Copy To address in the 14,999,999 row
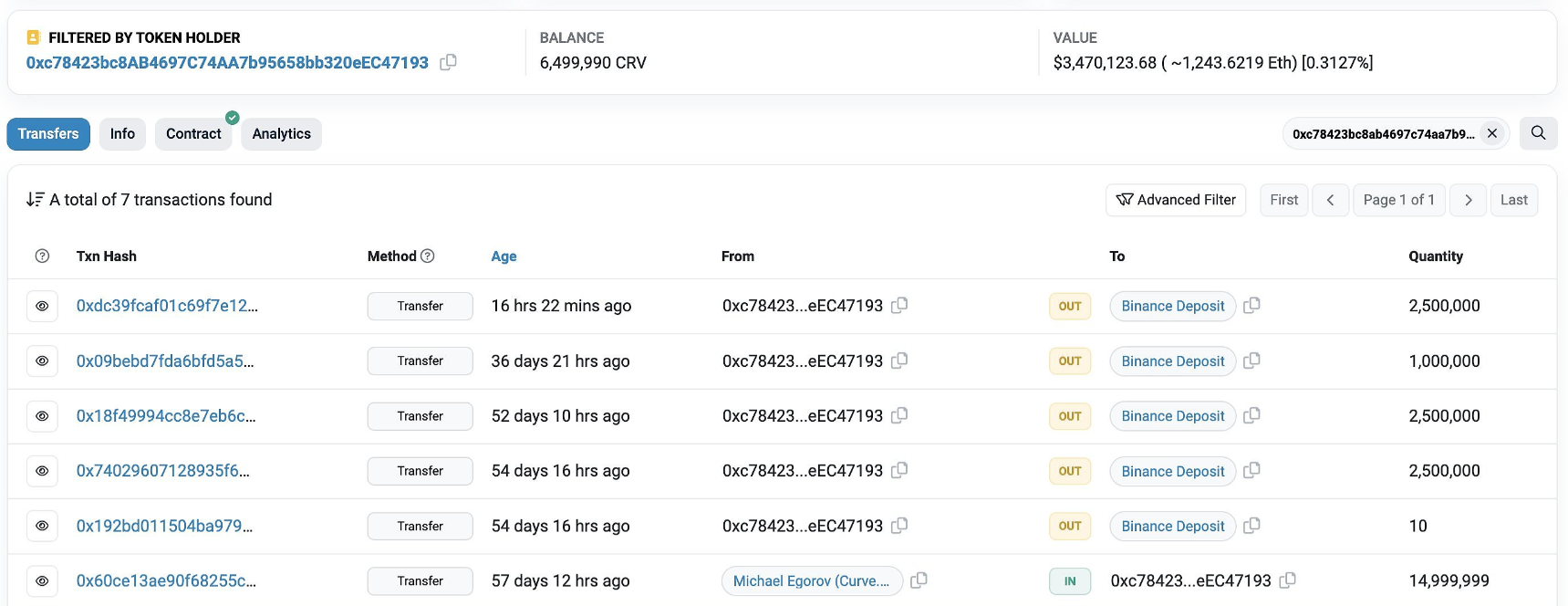Image resolution: width=1568 pixels, height=606 pixels. click(1288, 580)
